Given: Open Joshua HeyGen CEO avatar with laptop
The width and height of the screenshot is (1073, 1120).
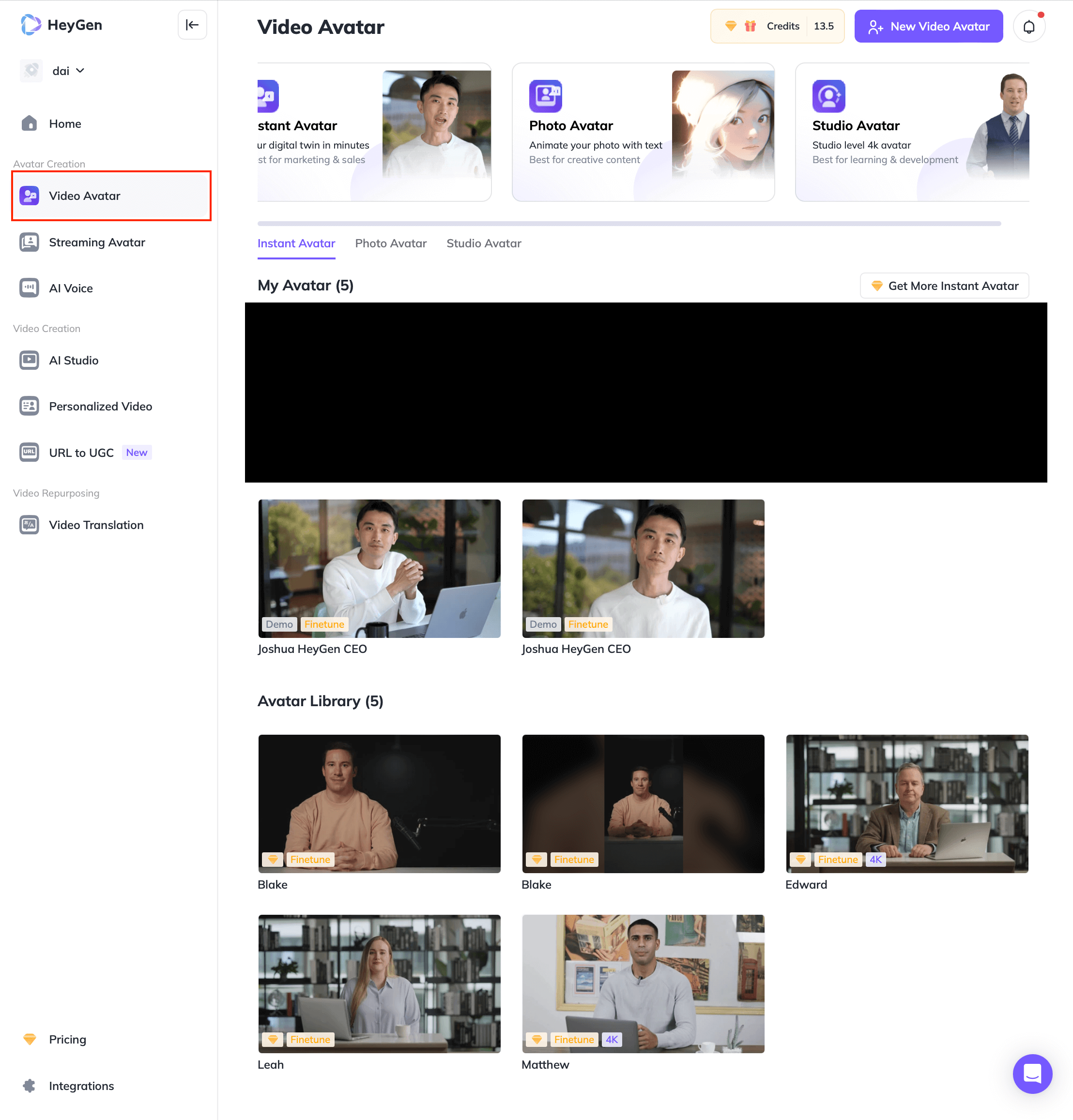Looking at the screenshot, I should pos(380,569).
